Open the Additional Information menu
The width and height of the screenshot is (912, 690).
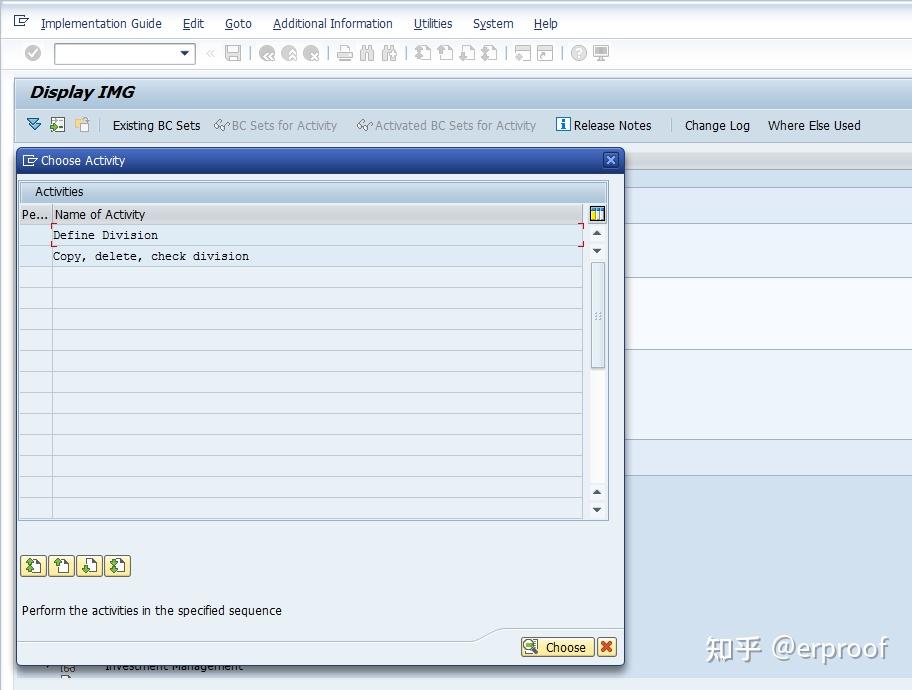pyautogui.click(x=332, y=23)
